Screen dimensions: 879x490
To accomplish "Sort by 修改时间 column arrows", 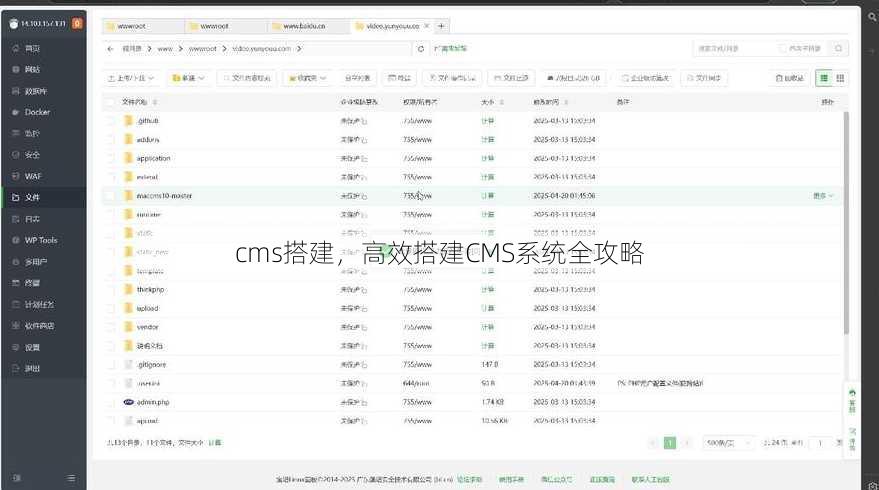I will click(x=566, y=102).
